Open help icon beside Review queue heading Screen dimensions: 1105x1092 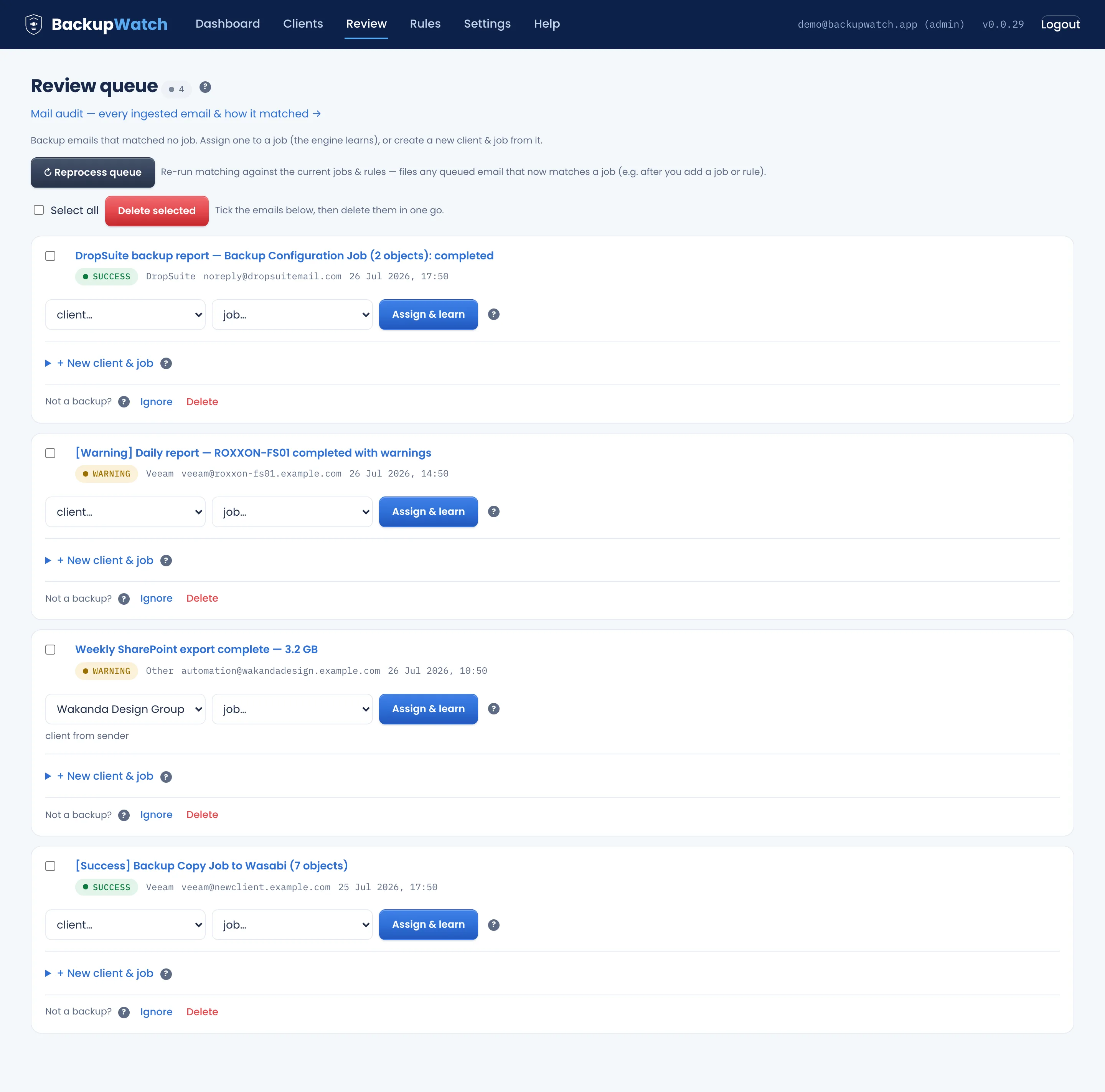click(205, 87)
